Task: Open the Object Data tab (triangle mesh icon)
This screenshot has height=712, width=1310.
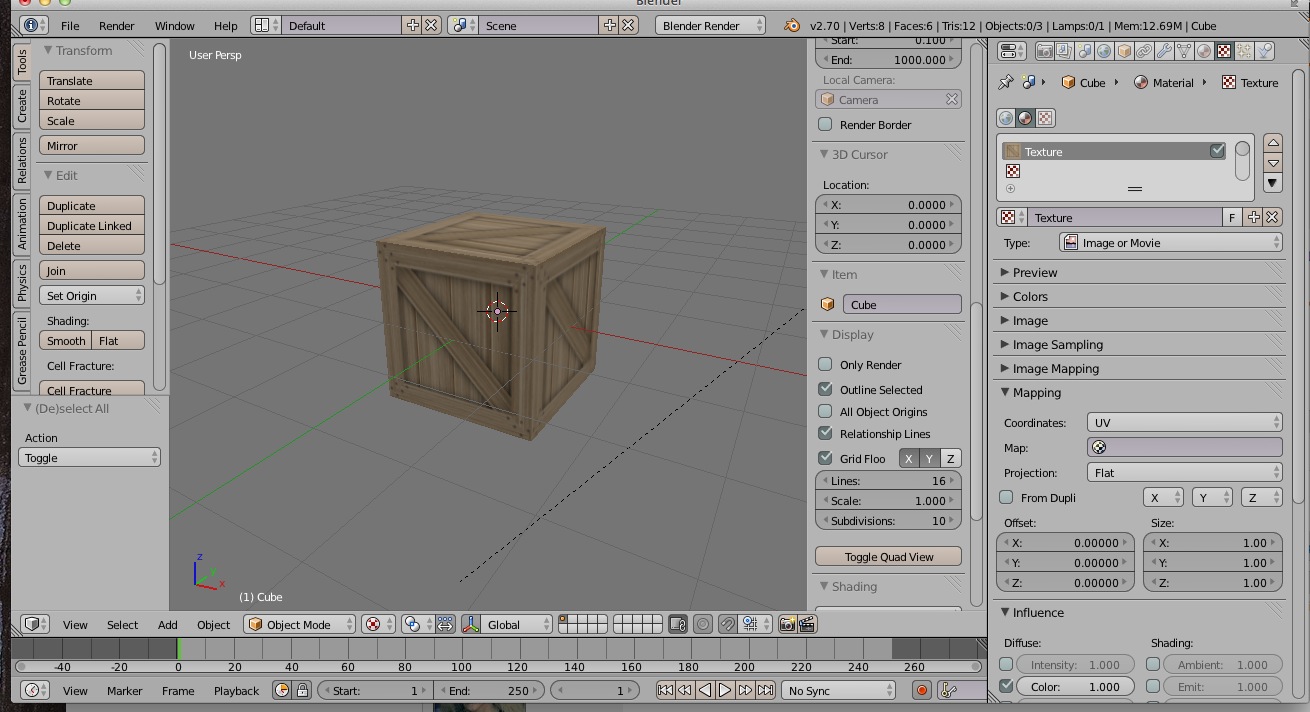Action: pyautogui.click(x=1184, y=51)
